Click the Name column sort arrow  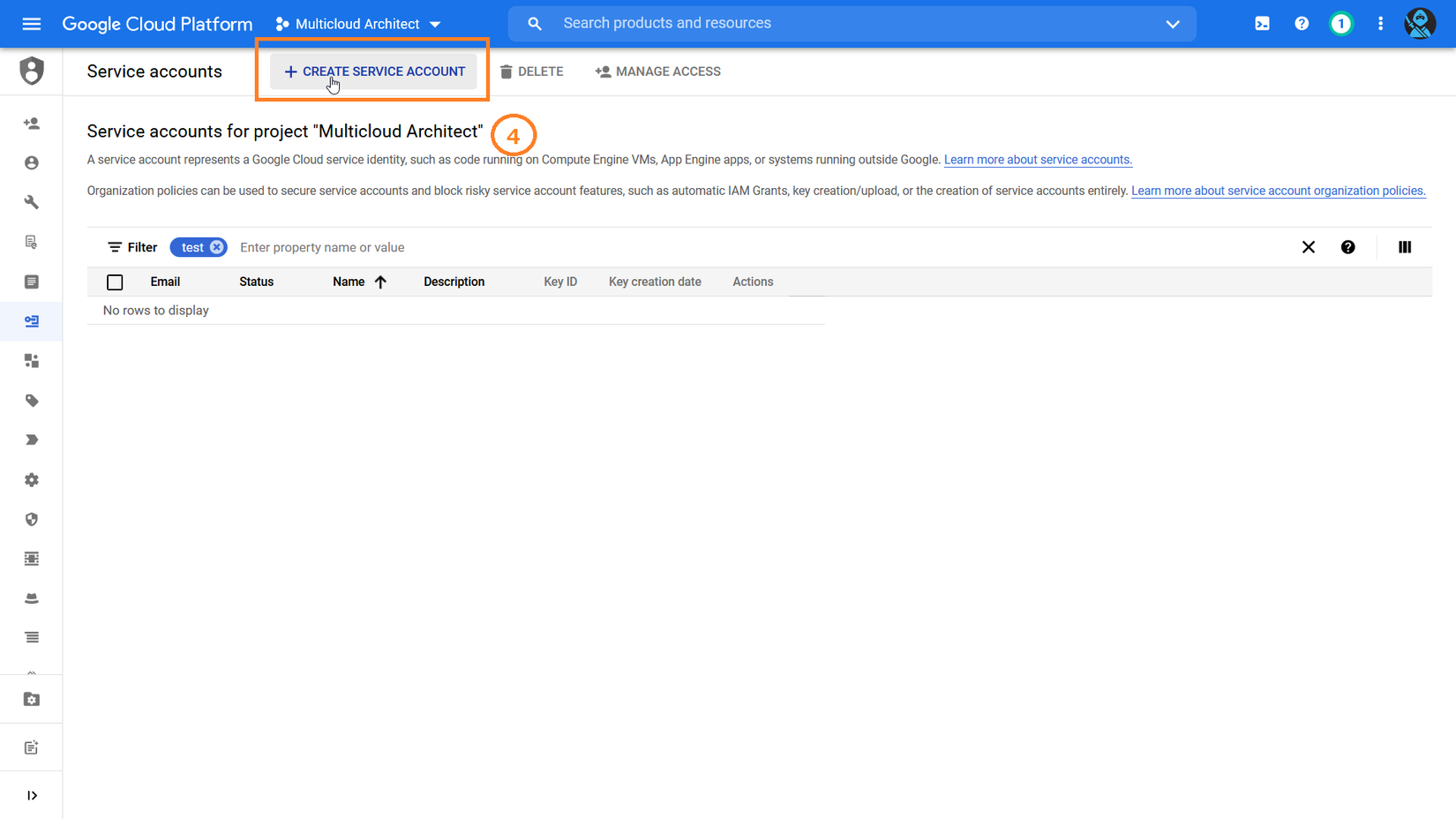coord(380,282)
